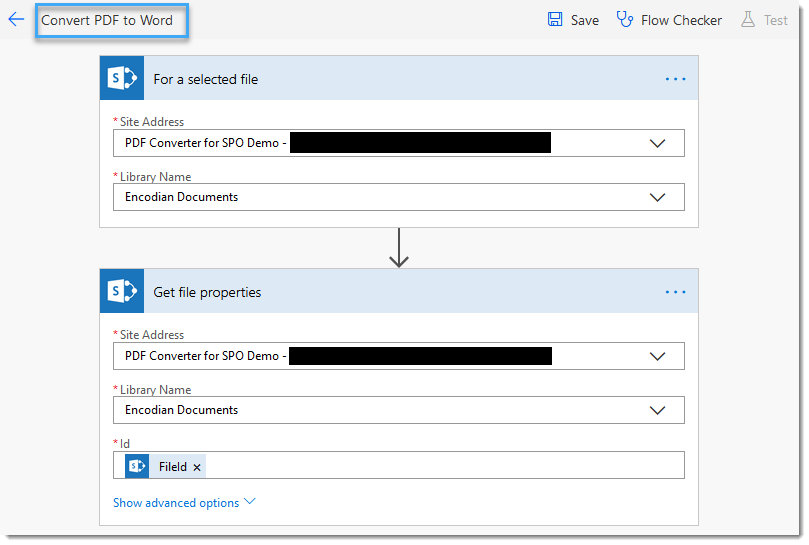
Task: Click Encodian Documents text in Get file properties
Action: [181, 410]
